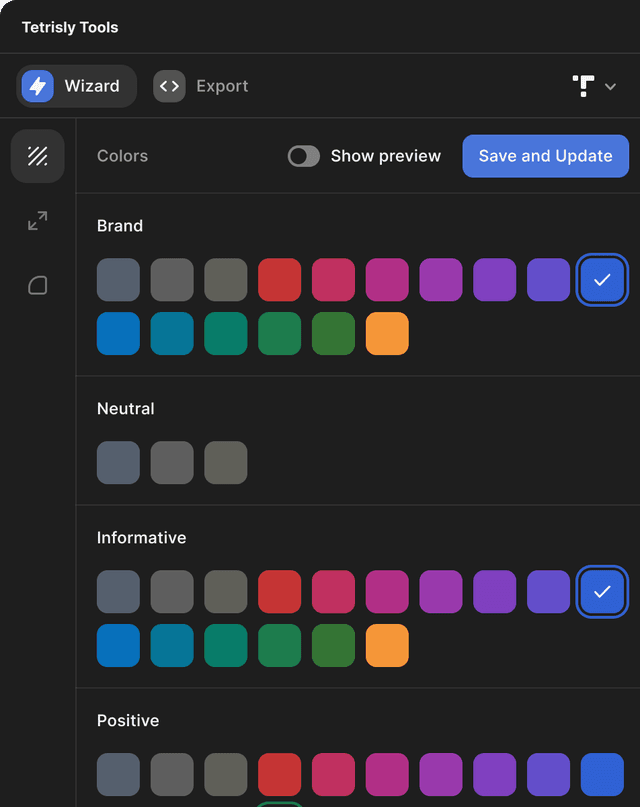Expand the Tetrisly theme dropdown chevron
This screenshot has width=640, height=807.
point(610,86)
